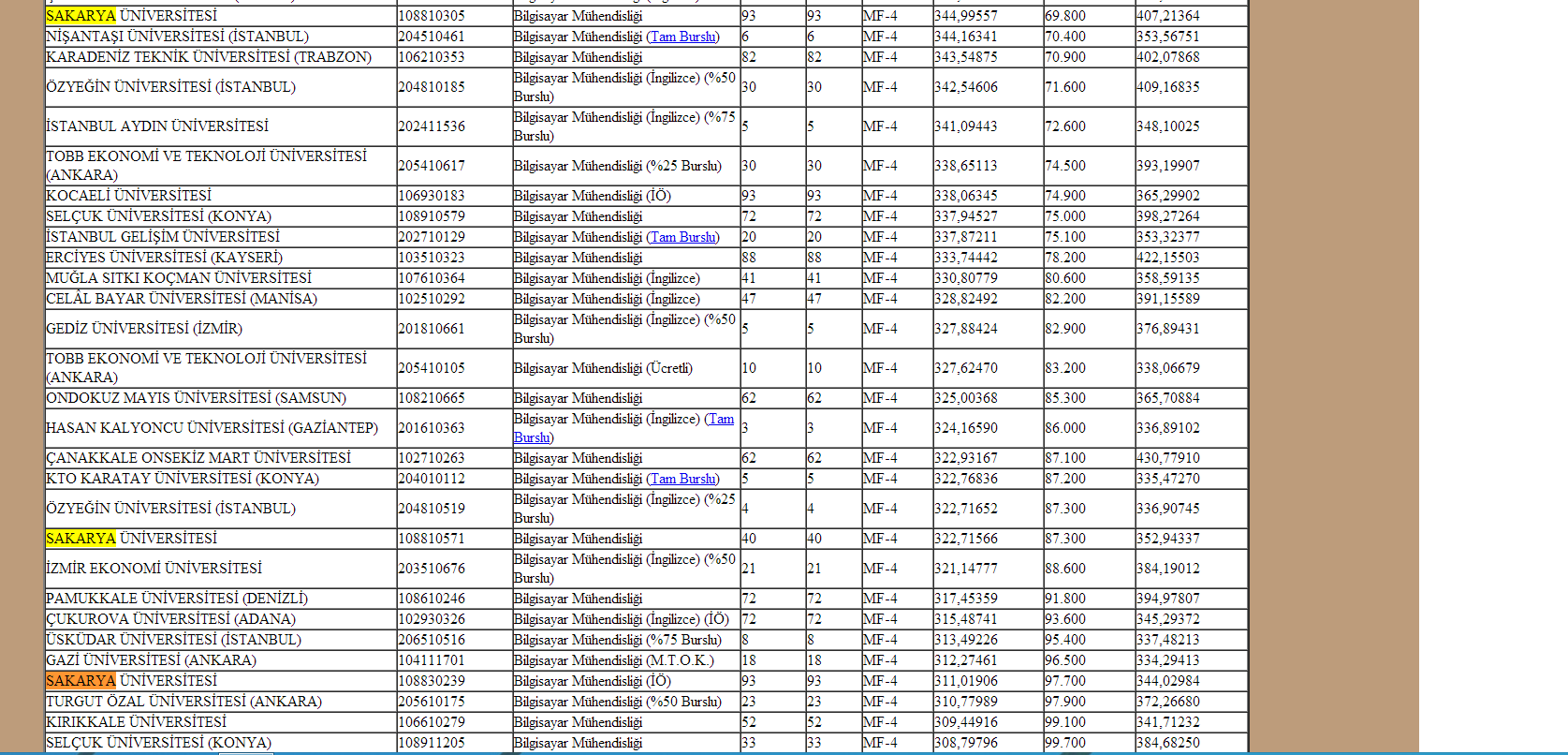Select TURGUT ÖZAL ÜNİVERSİTESİ (ANKARA) cell

click(220, 702)
